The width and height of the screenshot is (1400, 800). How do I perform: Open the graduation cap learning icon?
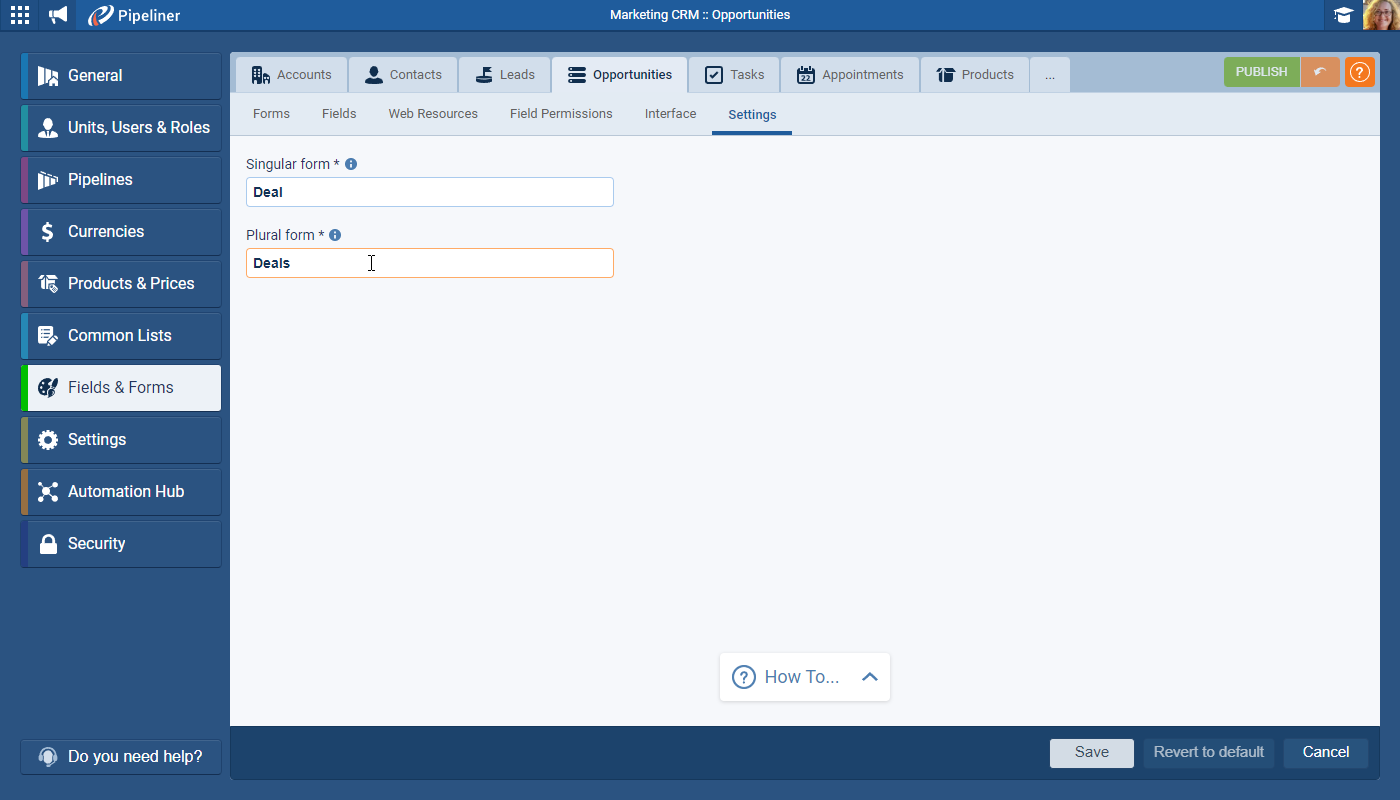click(x=1343, y=15)
